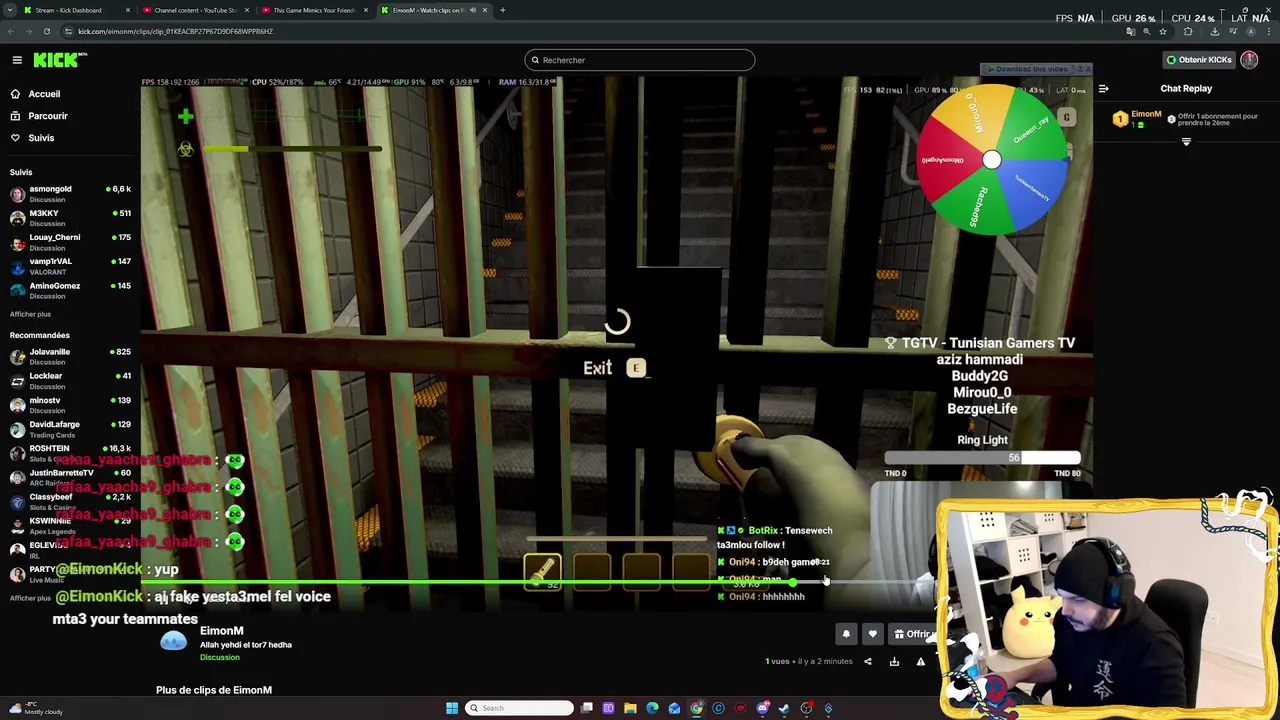The height and width of the screenshot is (720, 1280).
Task: Open the Windows Start menu
Action: 452,708
